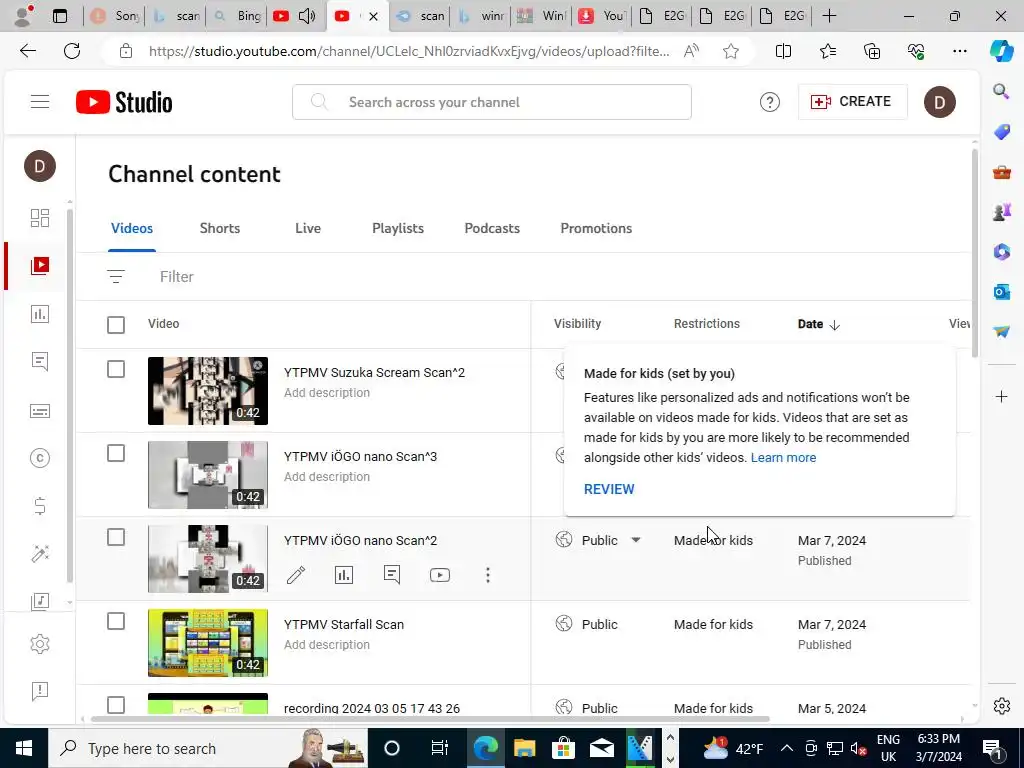
Task: Check the YTPMV Suzuka Scream Scan^2 checkbox
Action: [x=116, y=369]
